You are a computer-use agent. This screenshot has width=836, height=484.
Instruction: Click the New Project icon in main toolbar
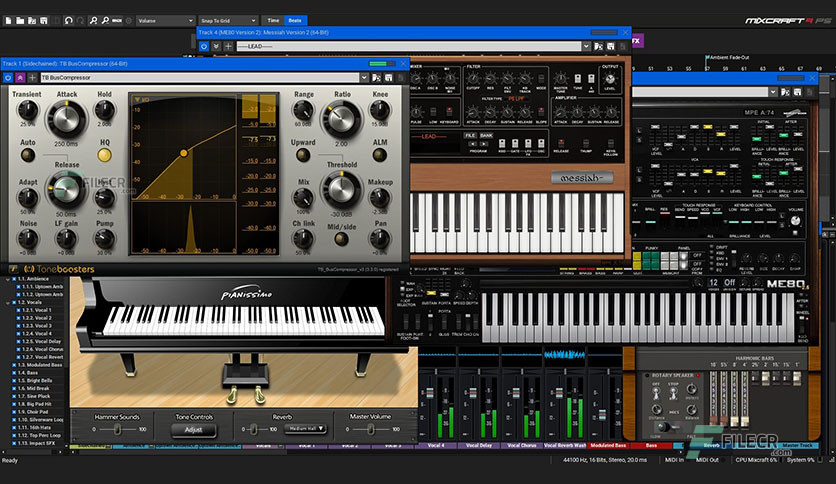point(8,21)
